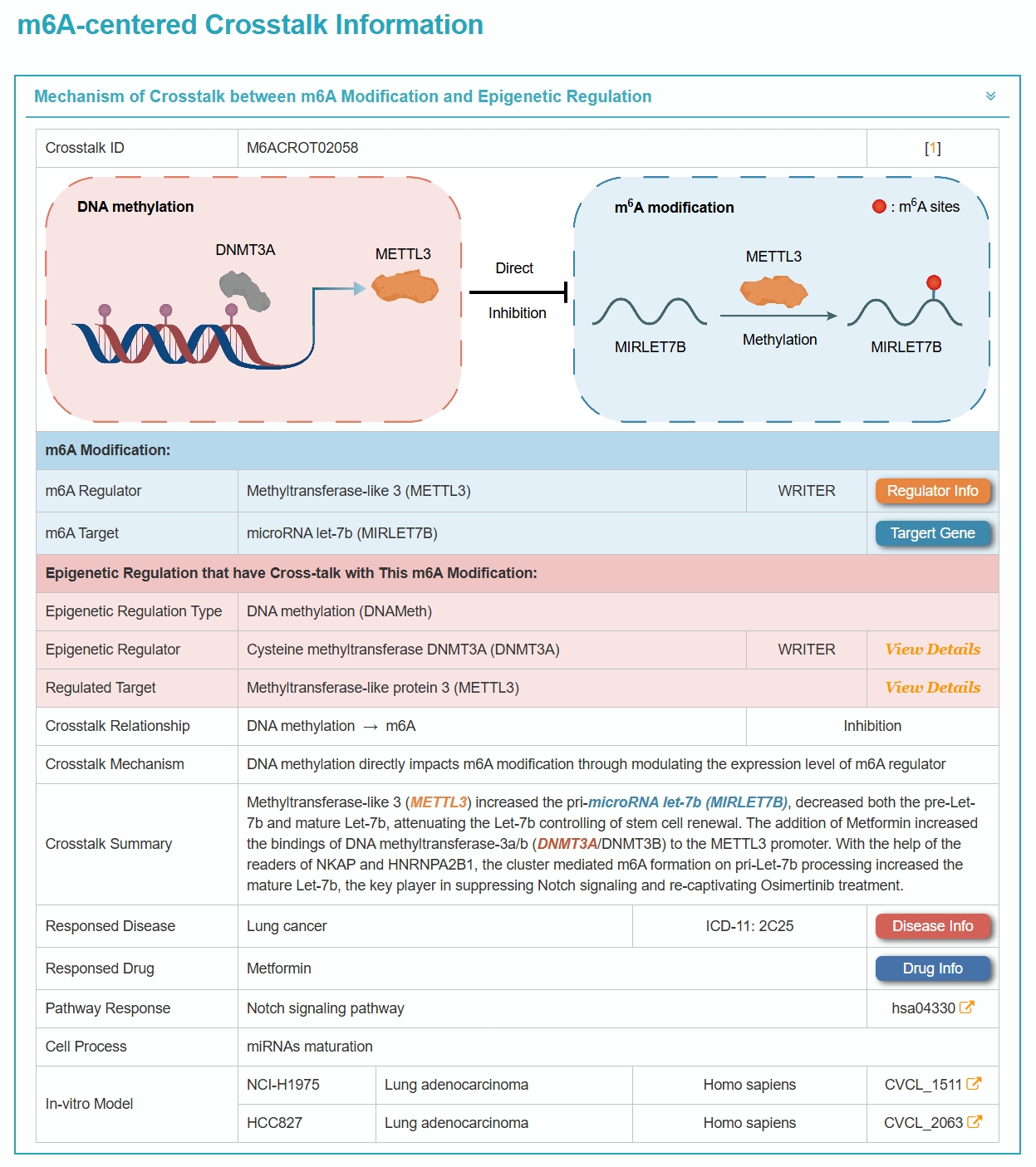1036x1167 pixels.
Task: Collapse the crosstalk mechanism section chevron
Action: pos(990,96)
